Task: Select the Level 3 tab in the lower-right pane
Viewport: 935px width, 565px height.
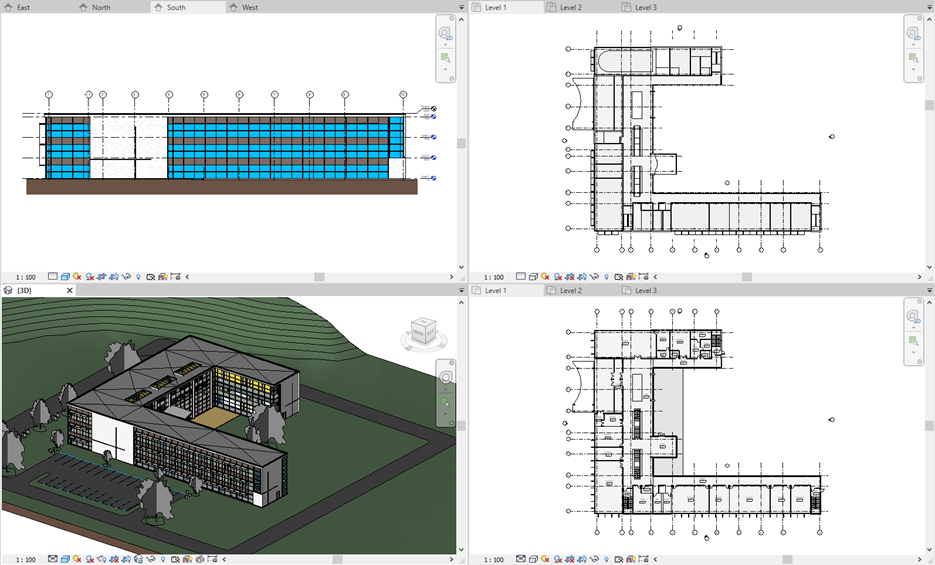Action: (646, 290)
